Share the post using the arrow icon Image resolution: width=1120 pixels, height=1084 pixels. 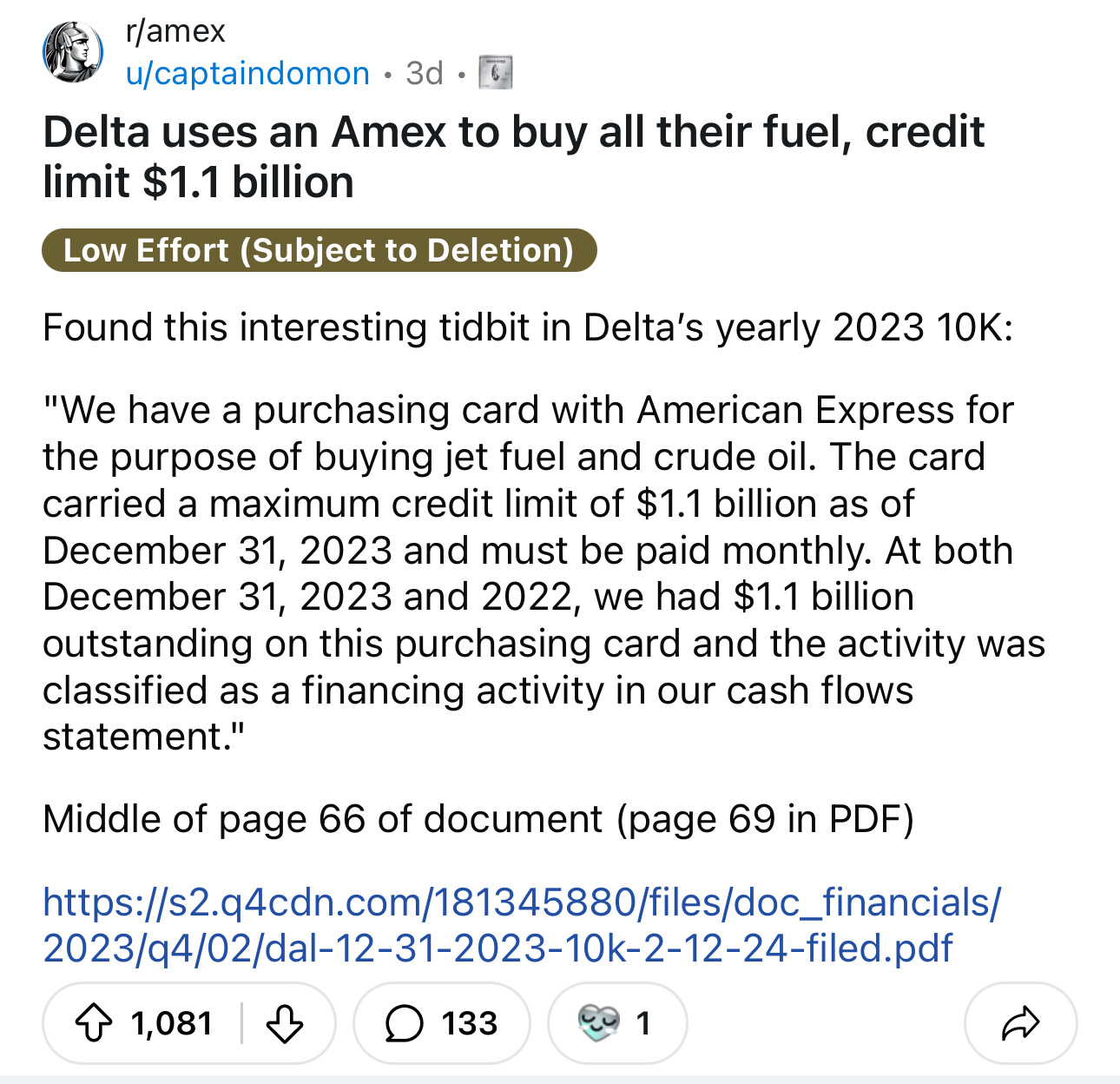[x=1020, y=1023]
